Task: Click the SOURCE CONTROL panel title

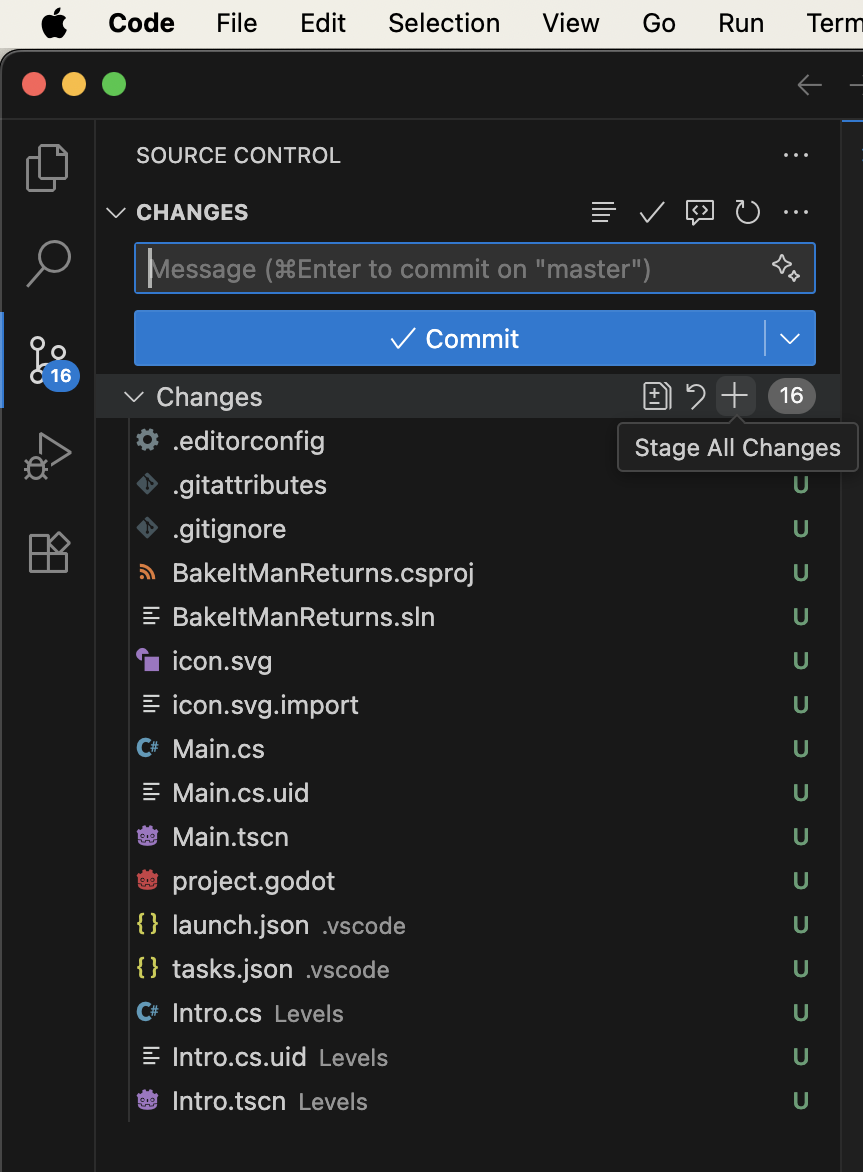Action: coord(238,155)
